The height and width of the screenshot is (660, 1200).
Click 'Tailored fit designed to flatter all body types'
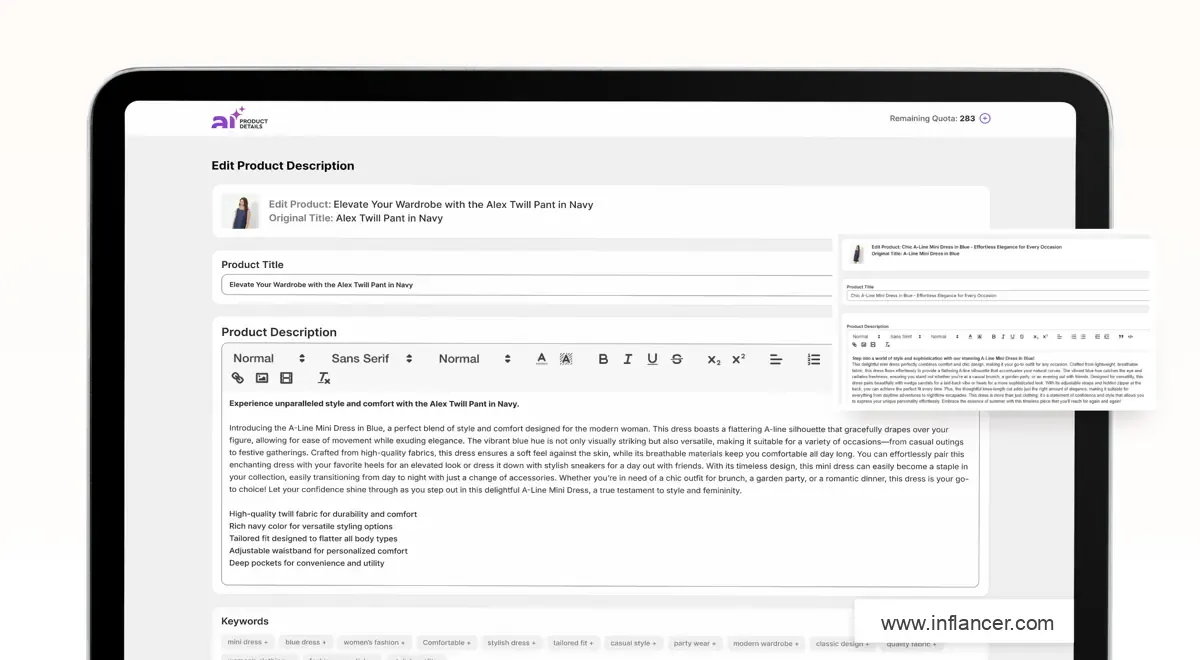tap(312, 538)
